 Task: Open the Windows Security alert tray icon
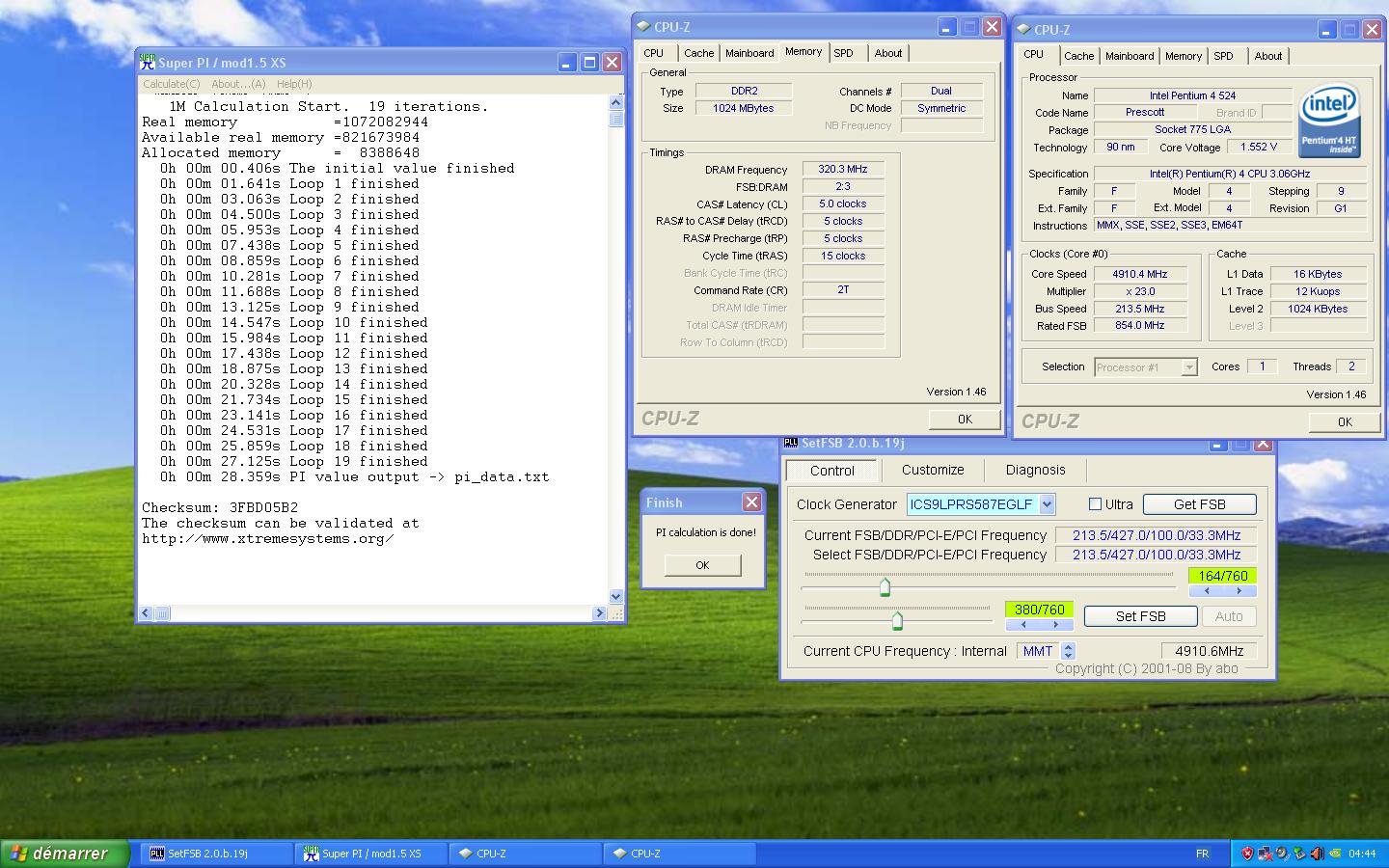[x=1247, y=854]
